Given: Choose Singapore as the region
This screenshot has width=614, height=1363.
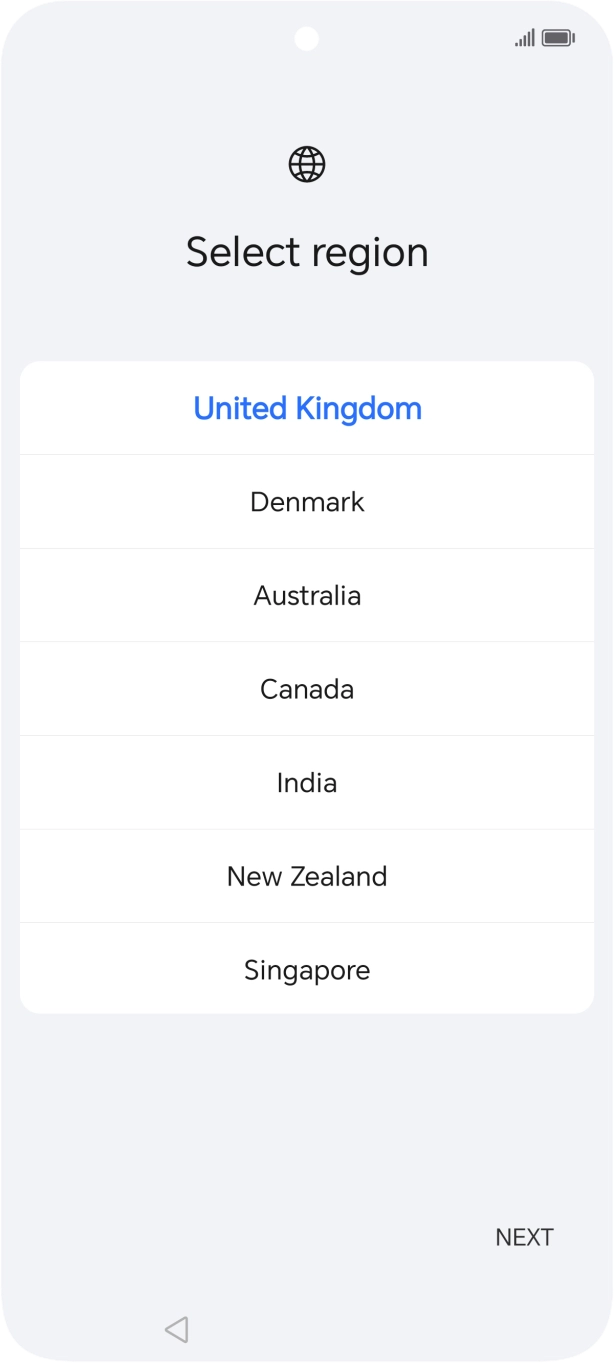Looking at the screenshot, I should point(307,969).
